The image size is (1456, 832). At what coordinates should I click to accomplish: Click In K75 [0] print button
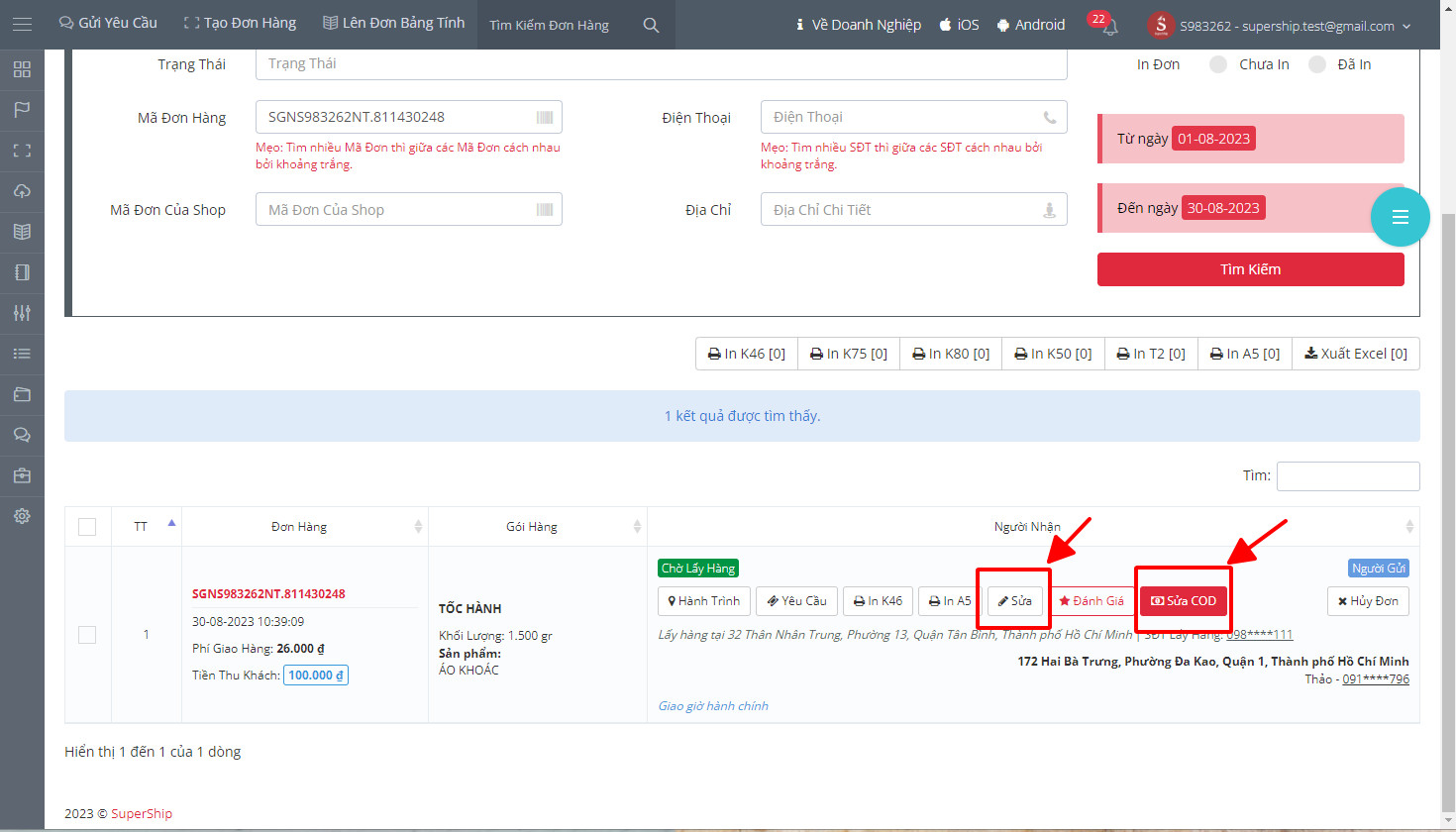(x=849, y=354)
